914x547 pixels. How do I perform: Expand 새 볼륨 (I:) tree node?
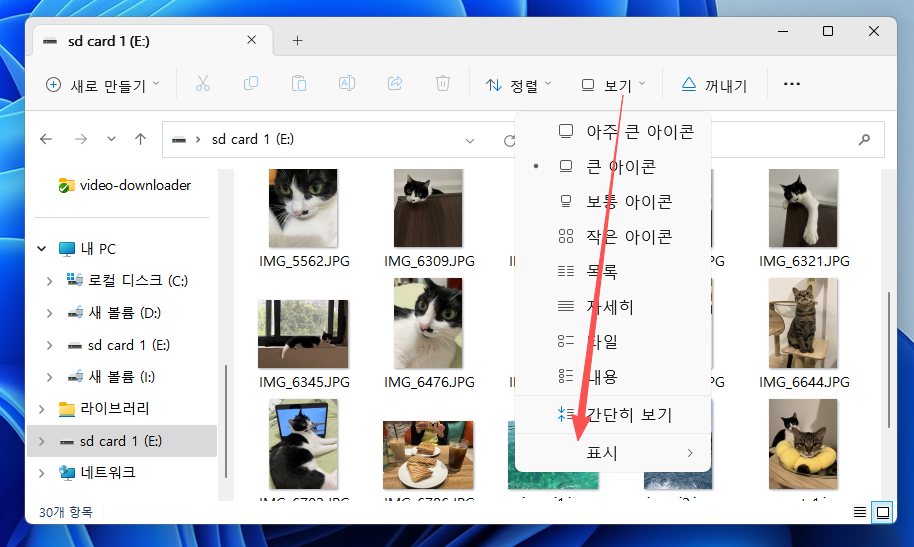coord(50,377)
